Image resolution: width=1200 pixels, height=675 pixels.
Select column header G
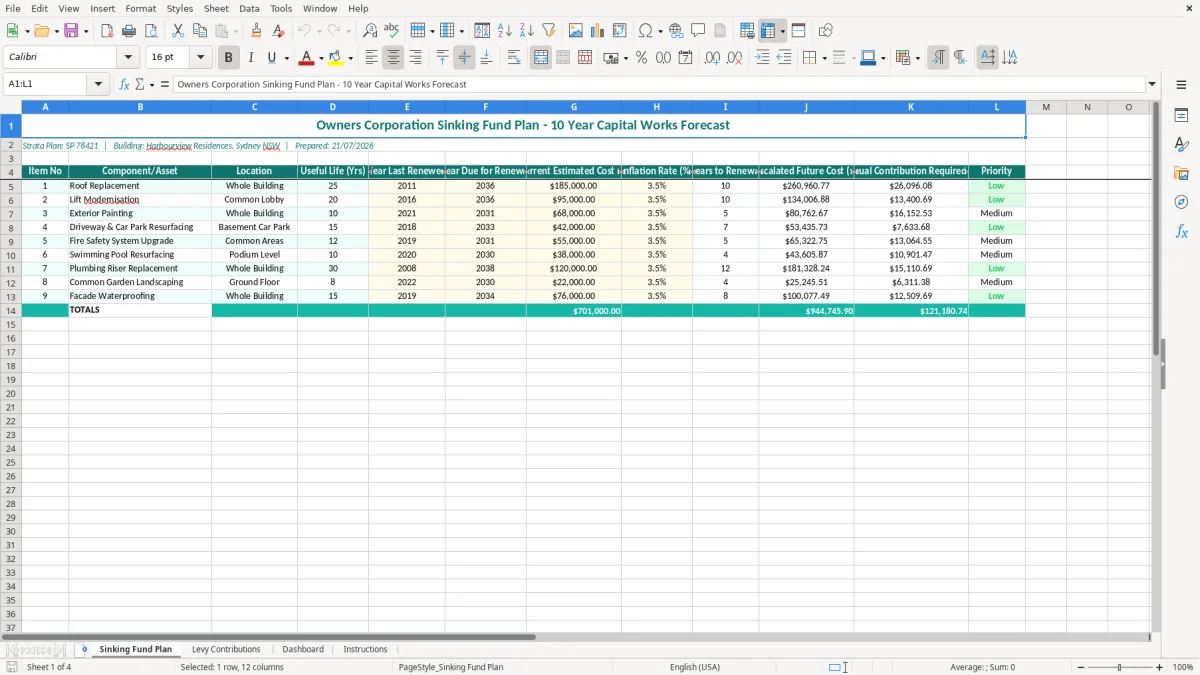click(574, 107)
